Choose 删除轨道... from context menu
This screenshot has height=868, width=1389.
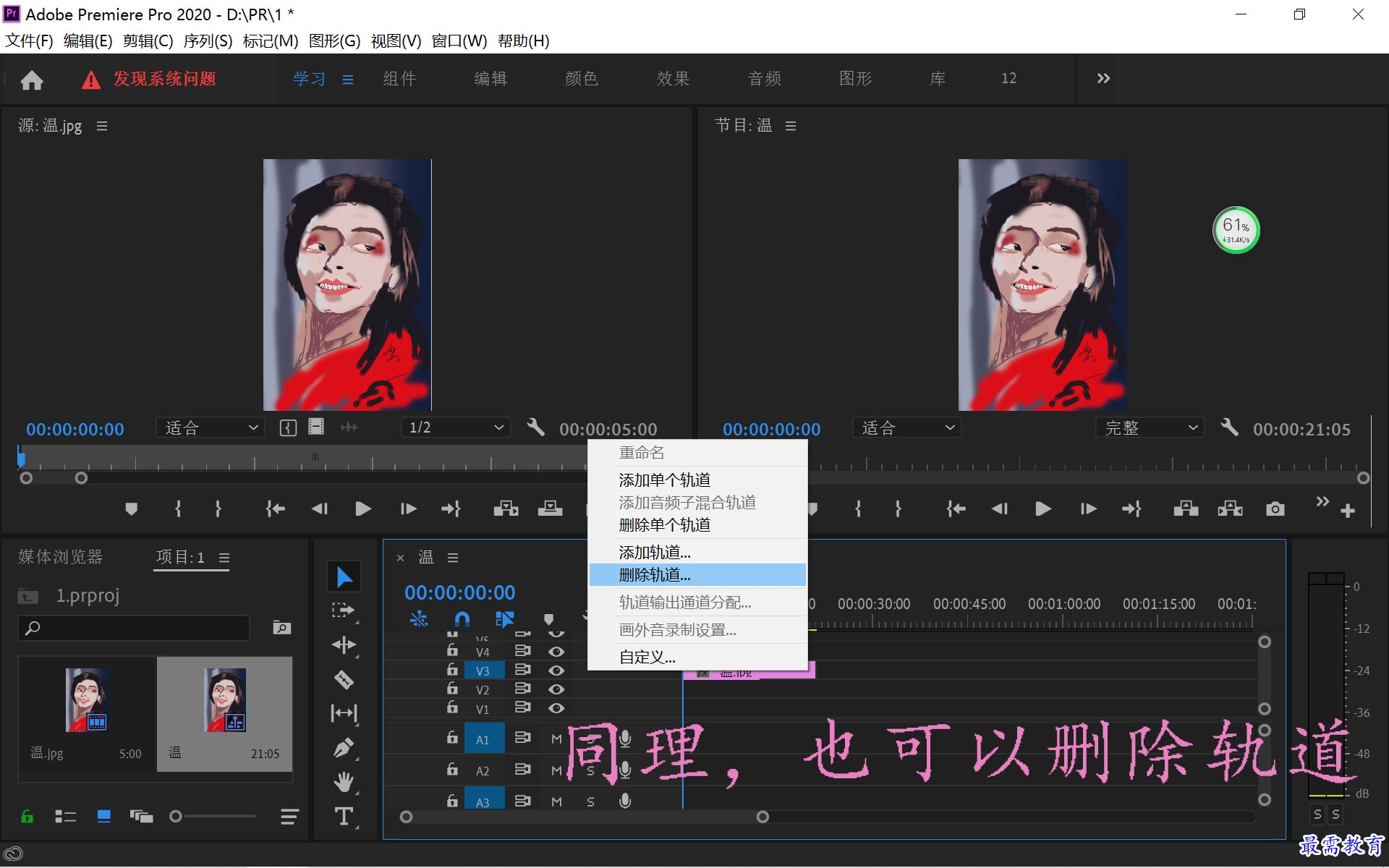pos(697,575)
